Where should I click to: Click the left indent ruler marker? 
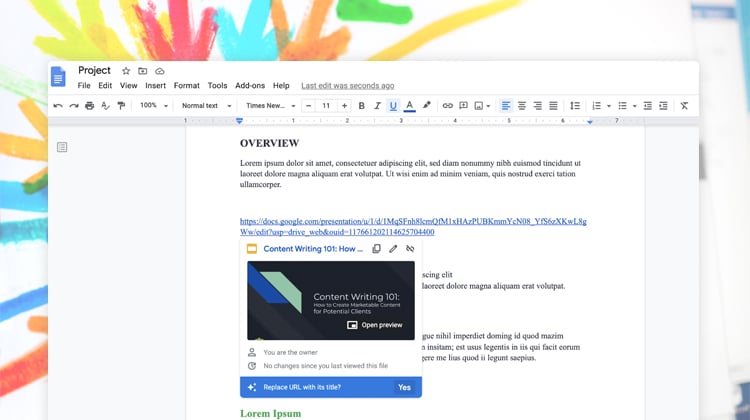pos(240,121)
